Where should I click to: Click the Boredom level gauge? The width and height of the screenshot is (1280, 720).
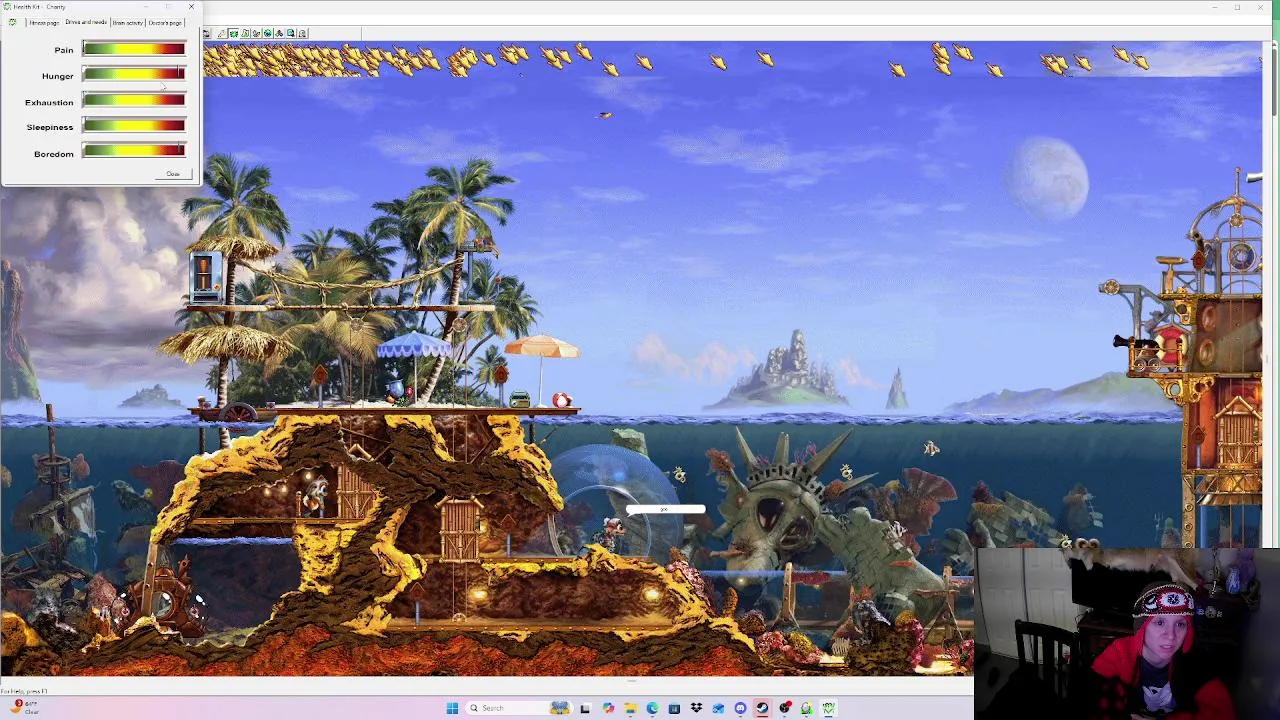coord(134,152)
